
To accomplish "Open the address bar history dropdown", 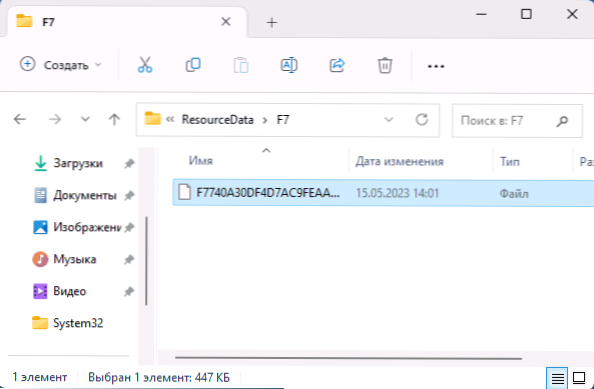I will [389, 120].
